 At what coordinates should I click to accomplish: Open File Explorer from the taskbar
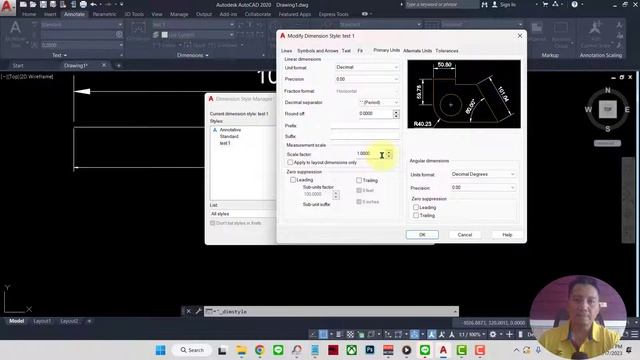click(241, 350)
